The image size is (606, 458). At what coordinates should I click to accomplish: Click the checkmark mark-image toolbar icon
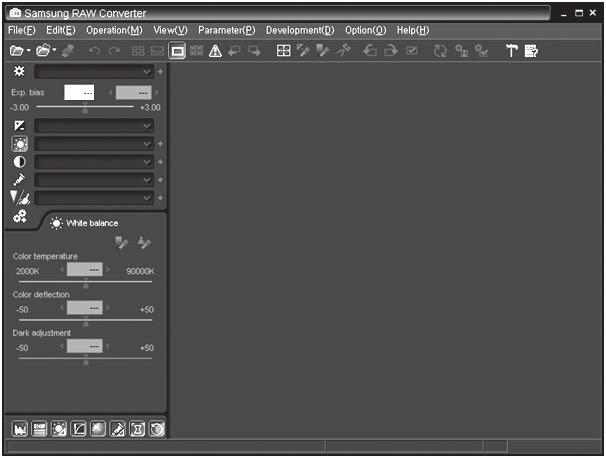(x=412, y=51)
